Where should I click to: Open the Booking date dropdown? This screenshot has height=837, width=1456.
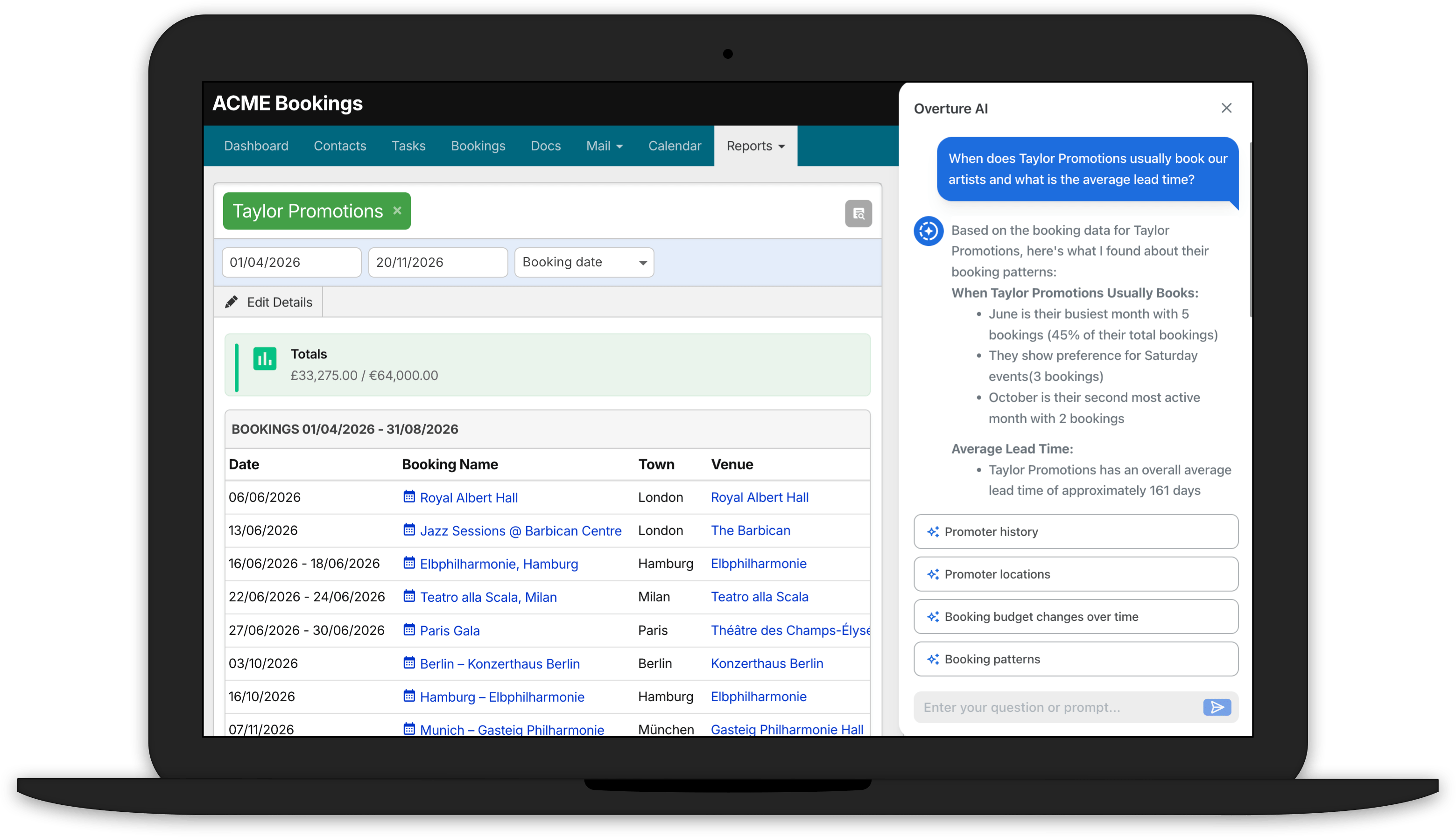pos(584,262)
